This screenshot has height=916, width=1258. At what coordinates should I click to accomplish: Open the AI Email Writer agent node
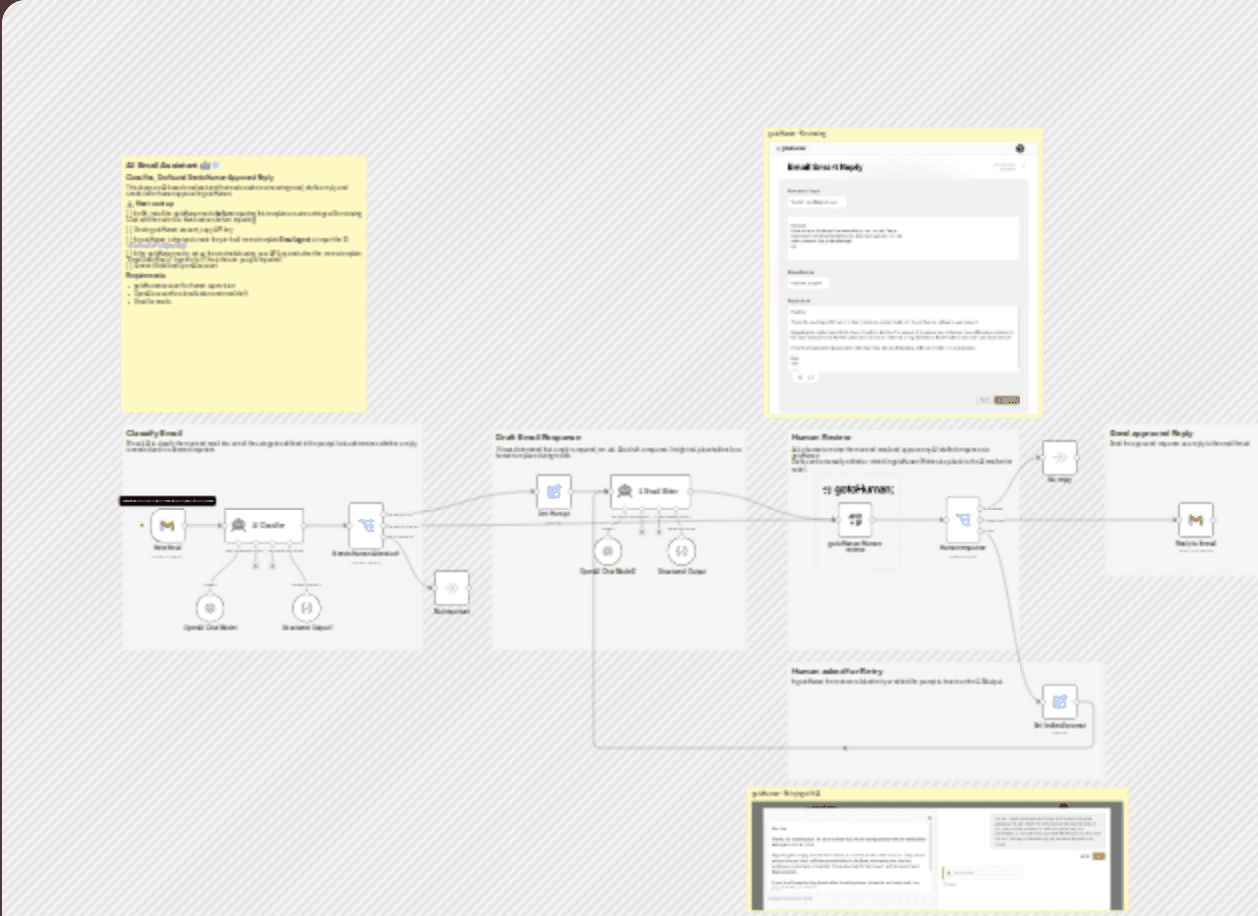[x=651, y=491]
